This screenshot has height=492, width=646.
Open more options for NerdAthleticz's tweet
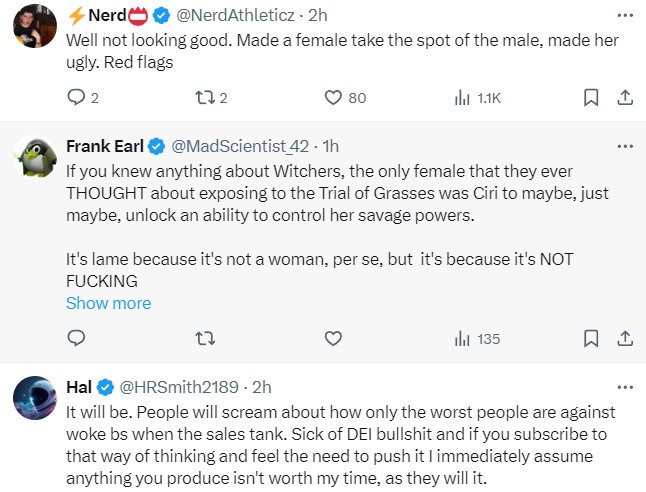point(625,16)
